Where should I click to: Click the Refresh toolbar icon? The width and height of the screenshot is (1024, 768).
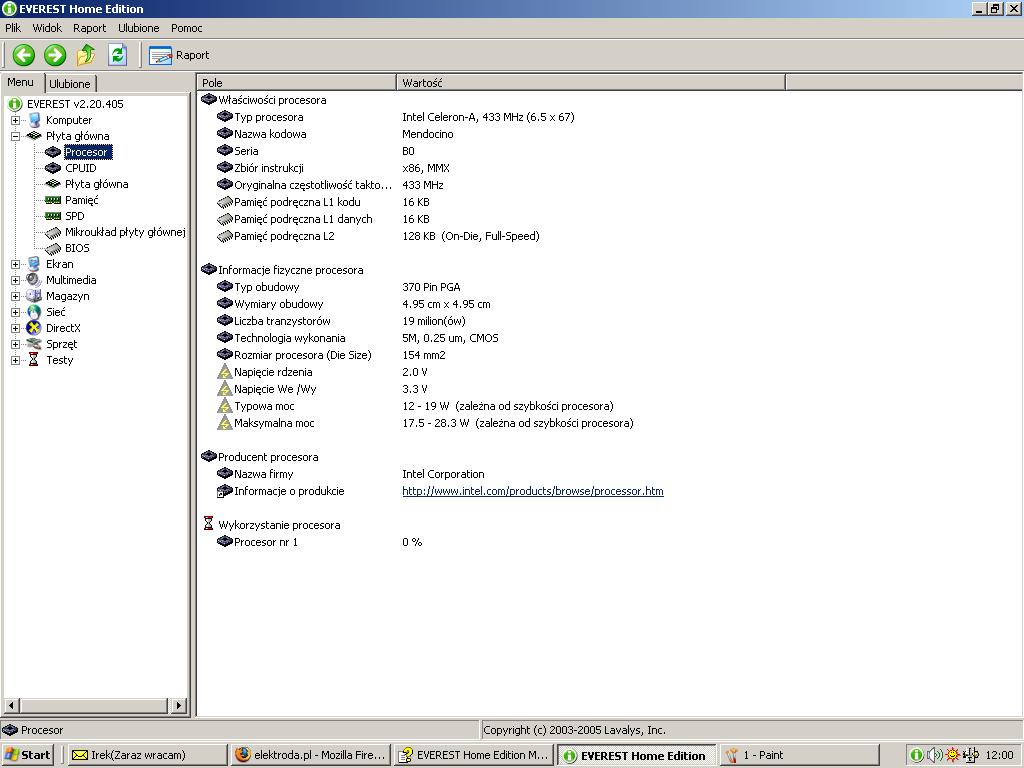click(118, 55)
